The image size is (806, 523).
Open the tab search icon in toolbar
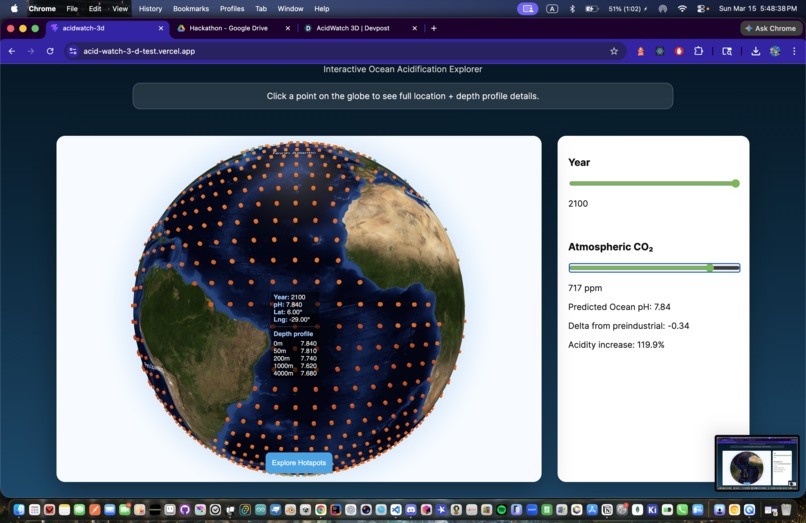(x=726, y=51)
